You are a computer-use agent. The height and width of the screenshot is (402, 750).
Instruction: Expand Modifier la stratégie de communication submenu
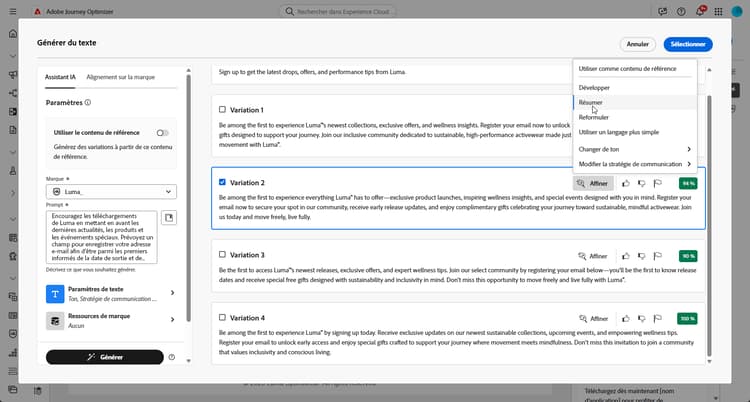635,164
